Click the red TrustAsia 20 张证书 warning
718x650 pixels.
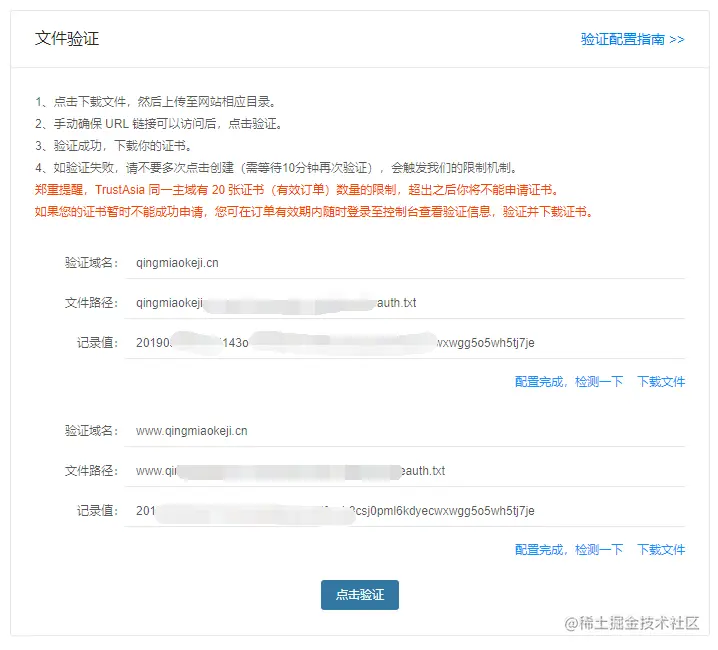298,190
